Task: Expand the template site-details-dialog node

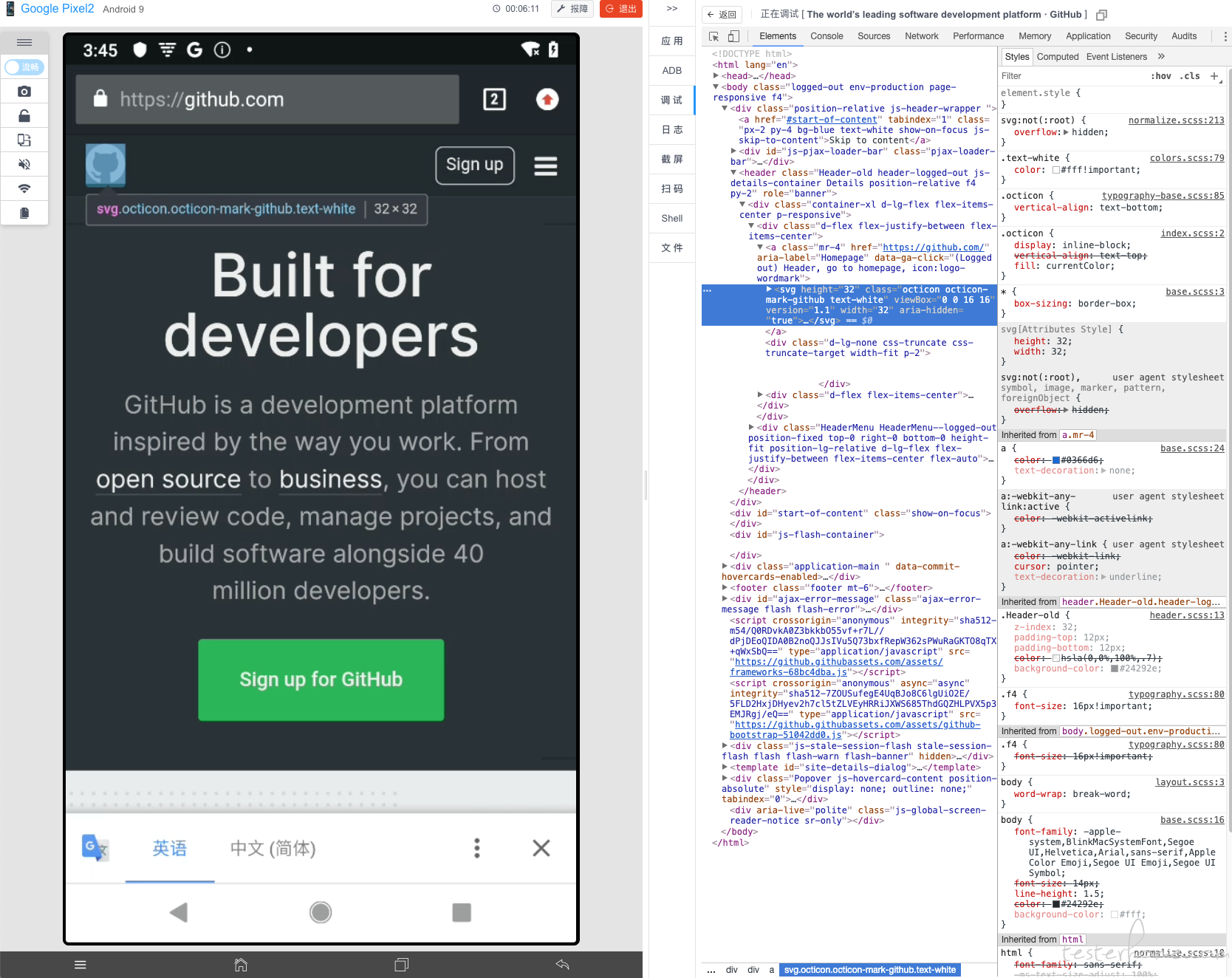Action: point(725,767)
